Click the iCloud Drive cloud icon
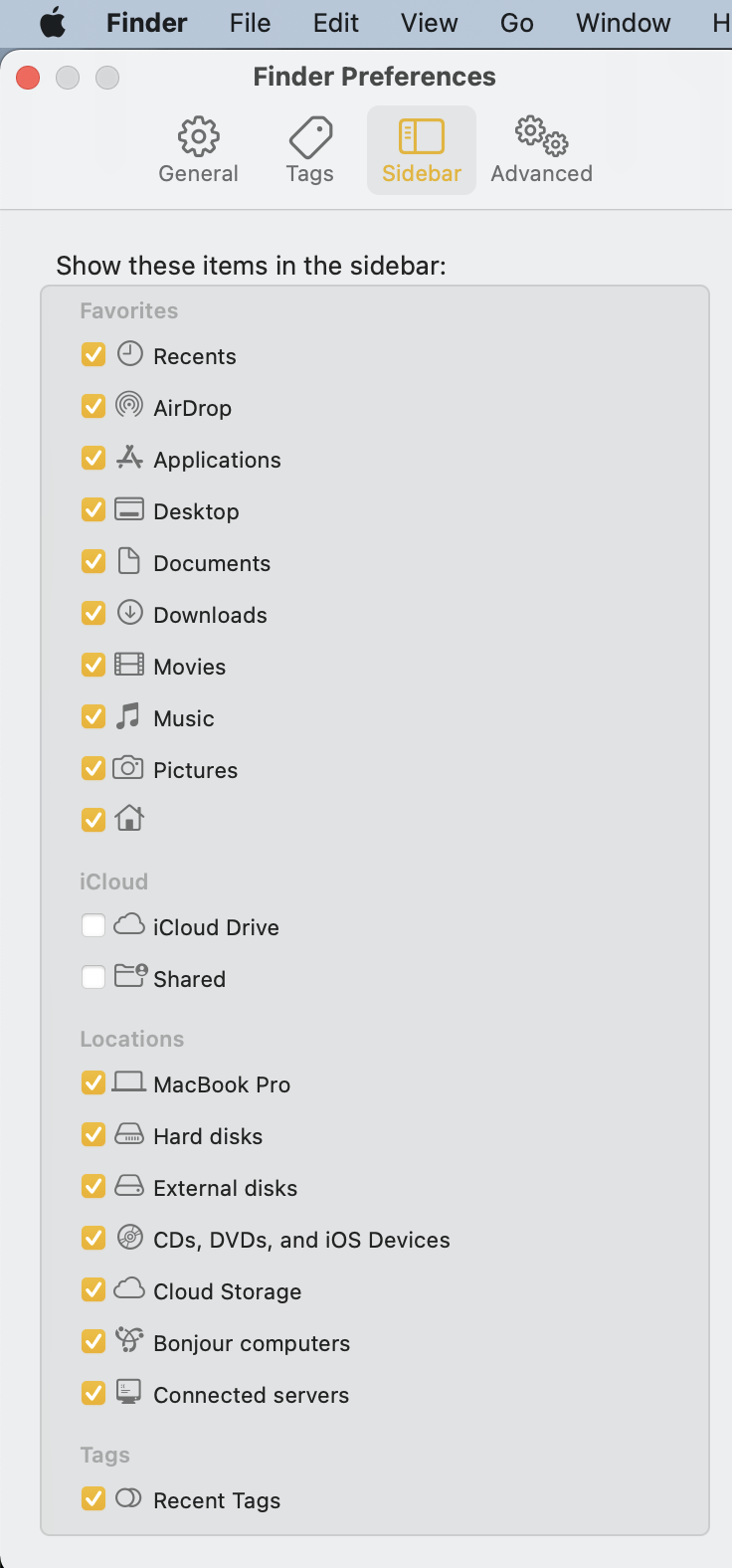The height and width of the screenshot is (1568, 732). (129, 925)
